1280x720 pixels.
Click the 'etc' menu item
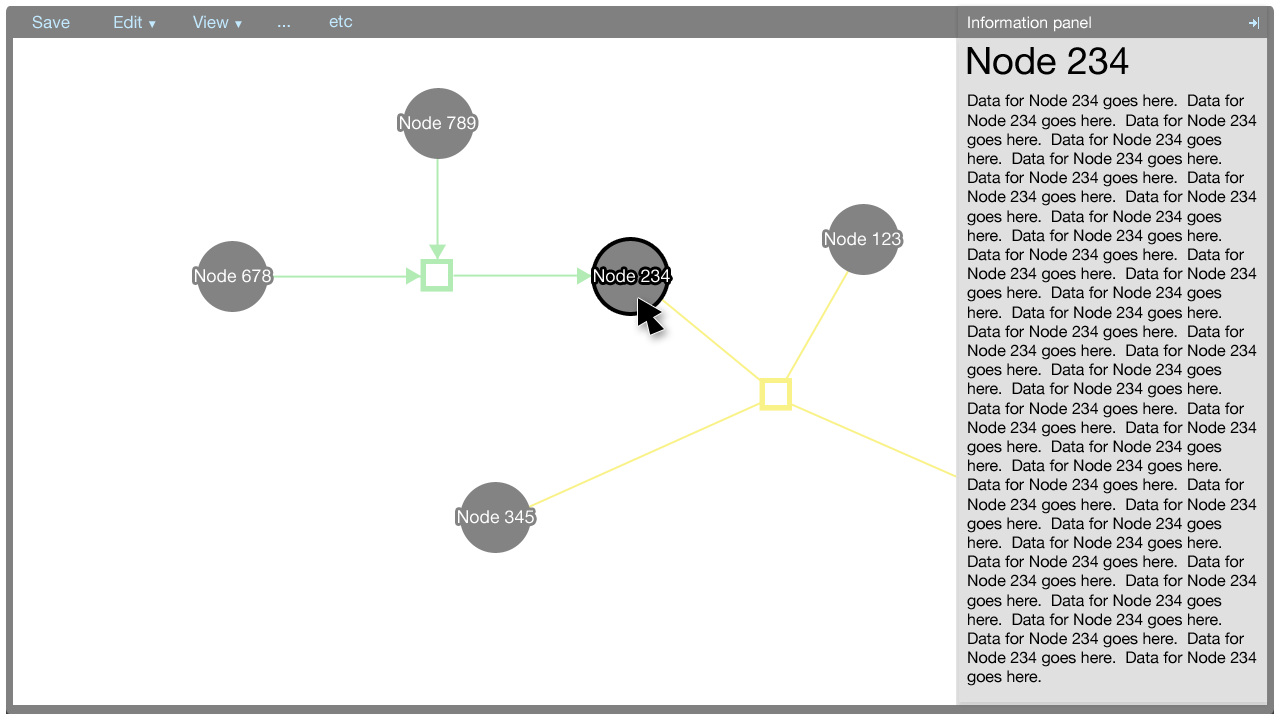(341, 22)
